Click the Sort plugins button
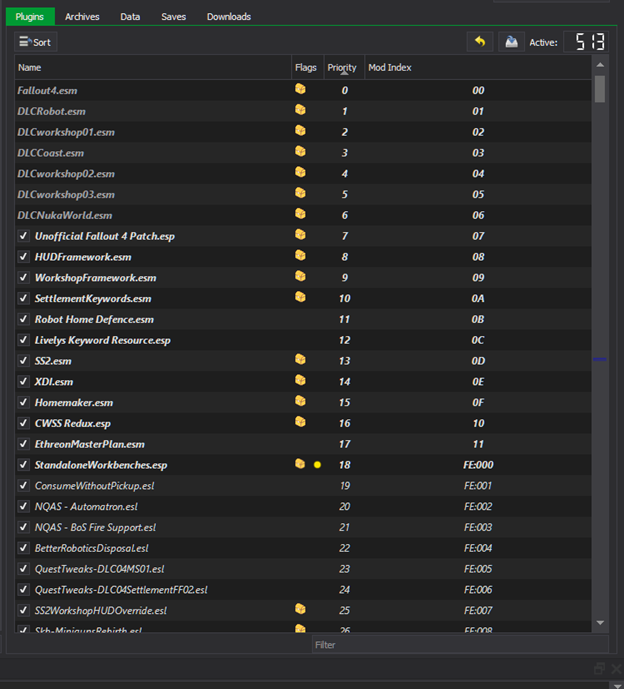Viewport: 624px width, 689px height. (35, 42)
